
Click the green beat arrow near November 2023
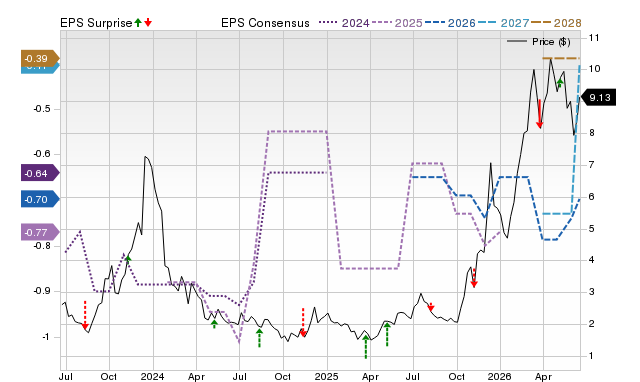point(128,259)
